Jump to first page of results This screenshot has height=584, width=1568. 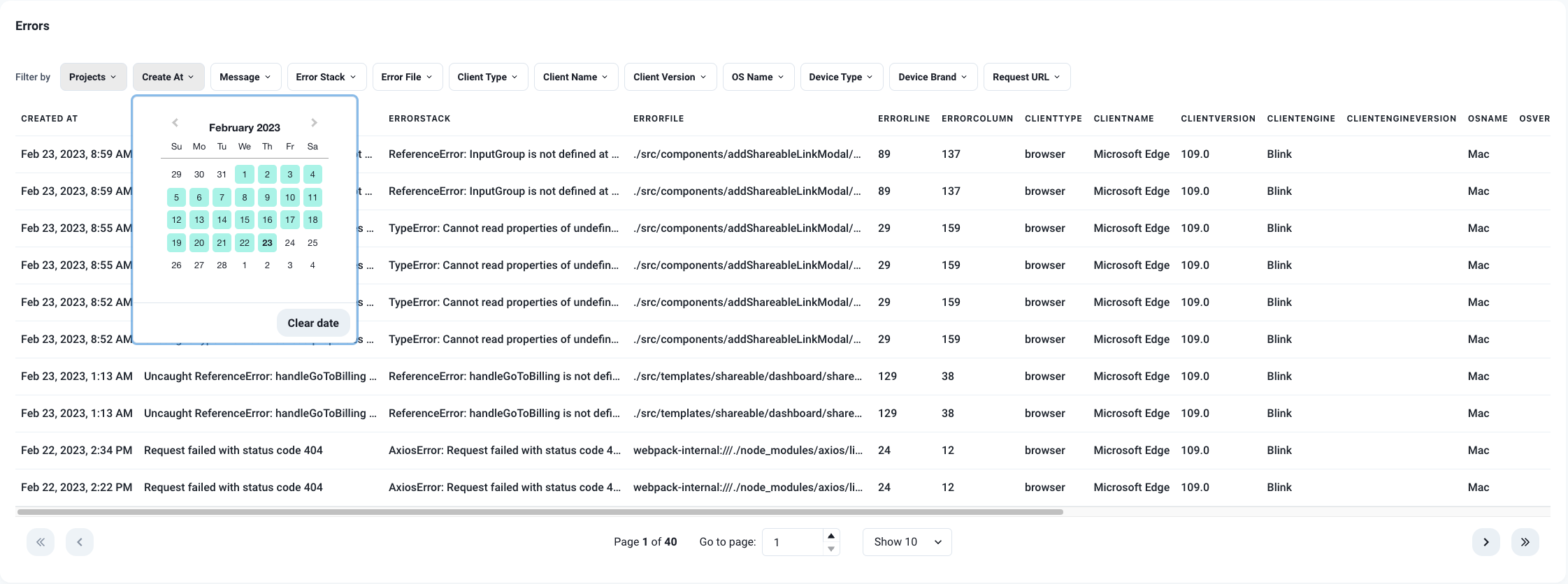pyautogui.click(x=41, y=542)
